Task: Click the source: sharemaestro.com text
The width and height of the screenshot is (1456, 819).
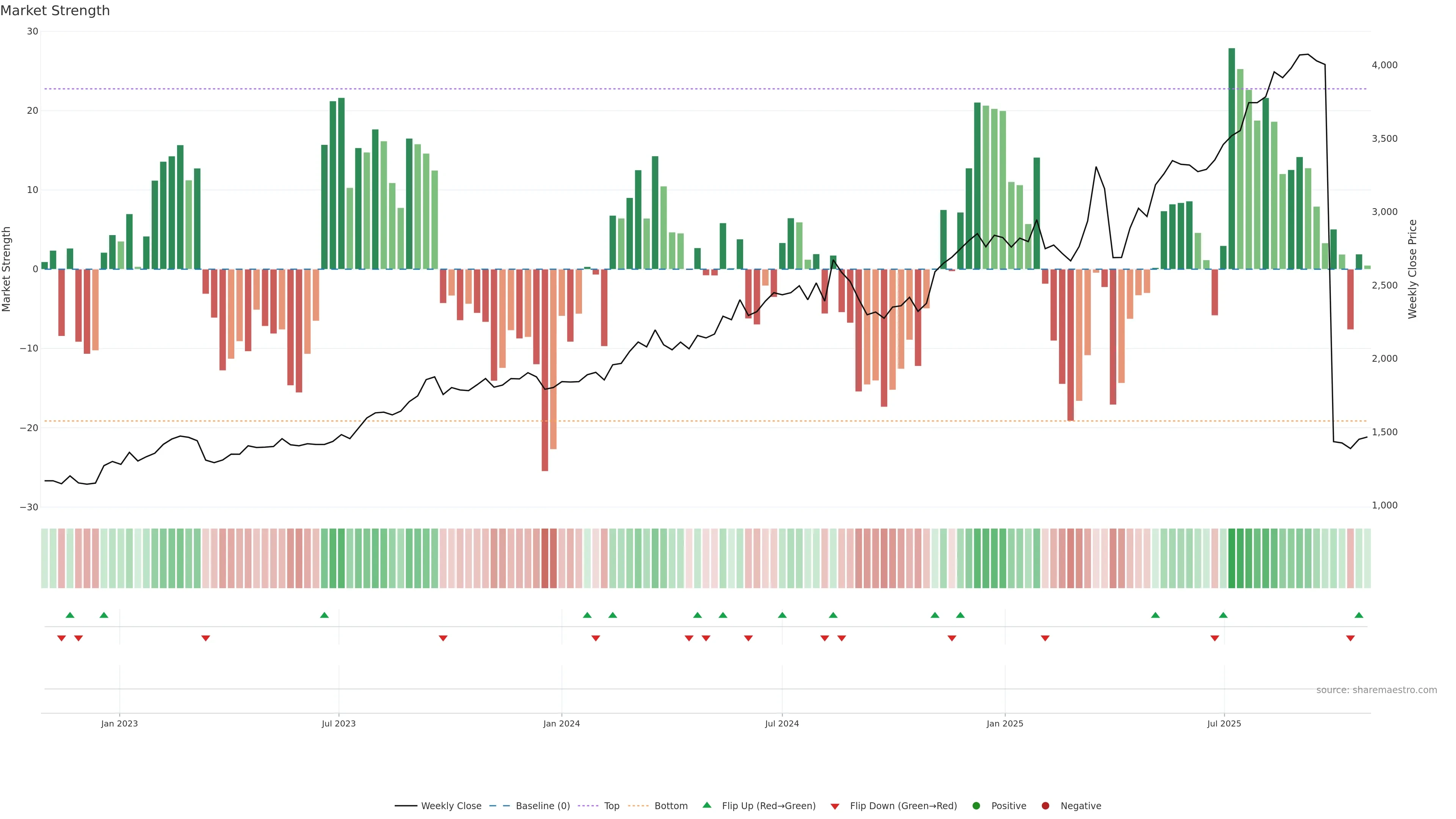Action: tap(1376, 690)
